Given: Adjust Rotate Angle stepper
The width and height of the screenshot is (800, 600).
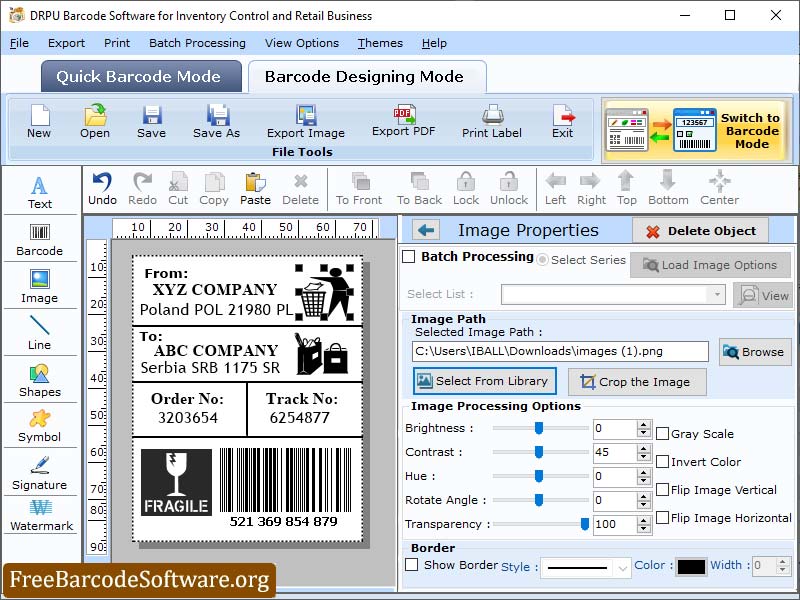Looking at the screenshot, I should [x=644, y=500].
